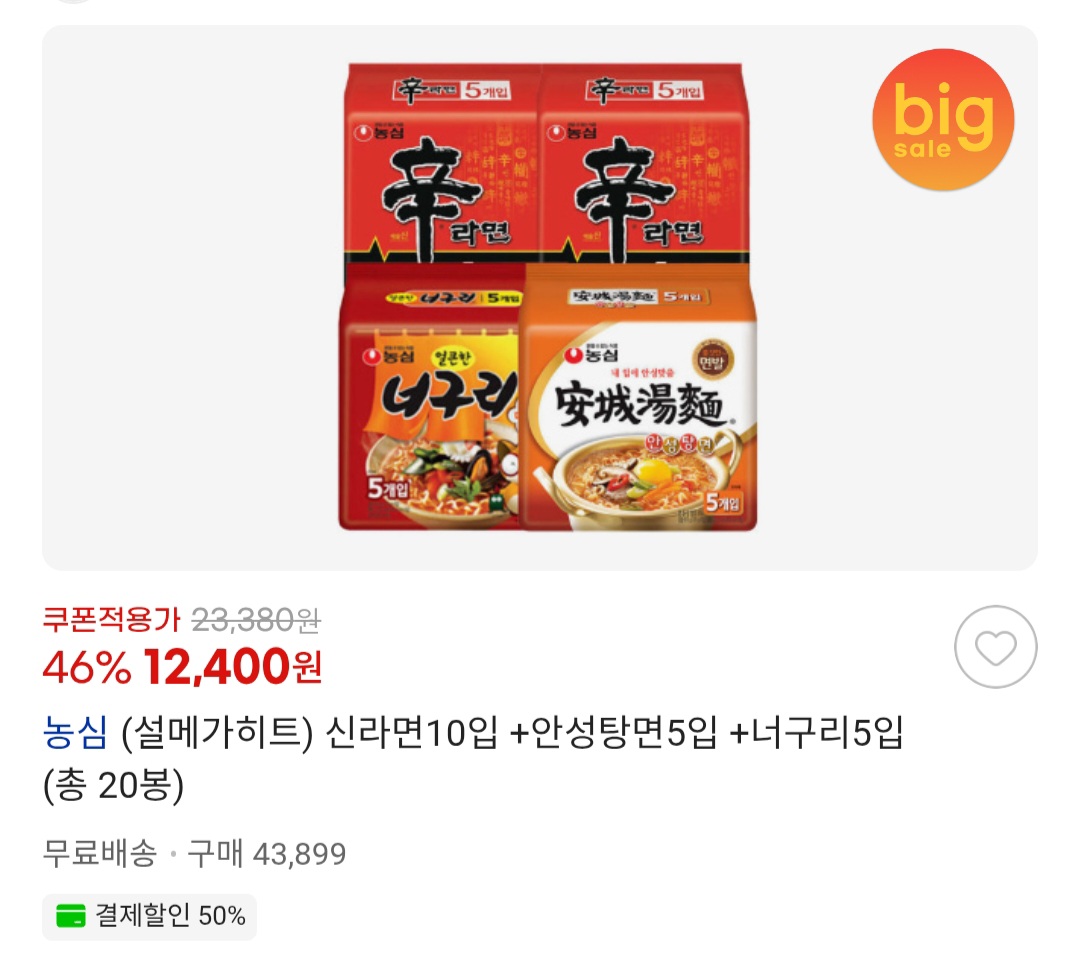The width and height of the screenshot is (1080, 959).
Task: Click the gray product image background
Action: tap(193, 296)
